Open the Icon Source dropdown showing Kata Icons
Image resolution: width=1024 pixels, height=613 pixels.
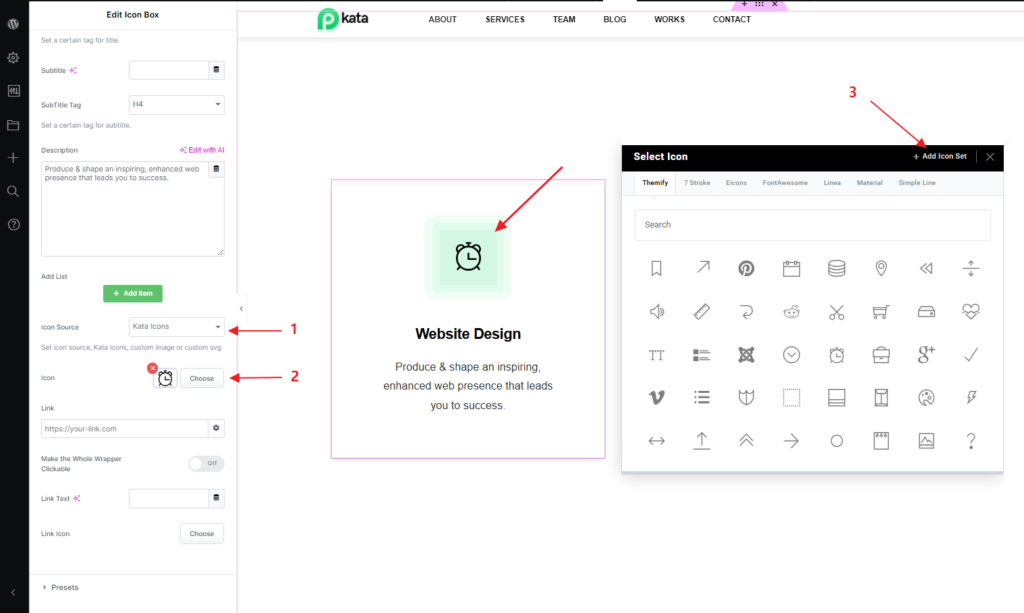click(176, 326)
